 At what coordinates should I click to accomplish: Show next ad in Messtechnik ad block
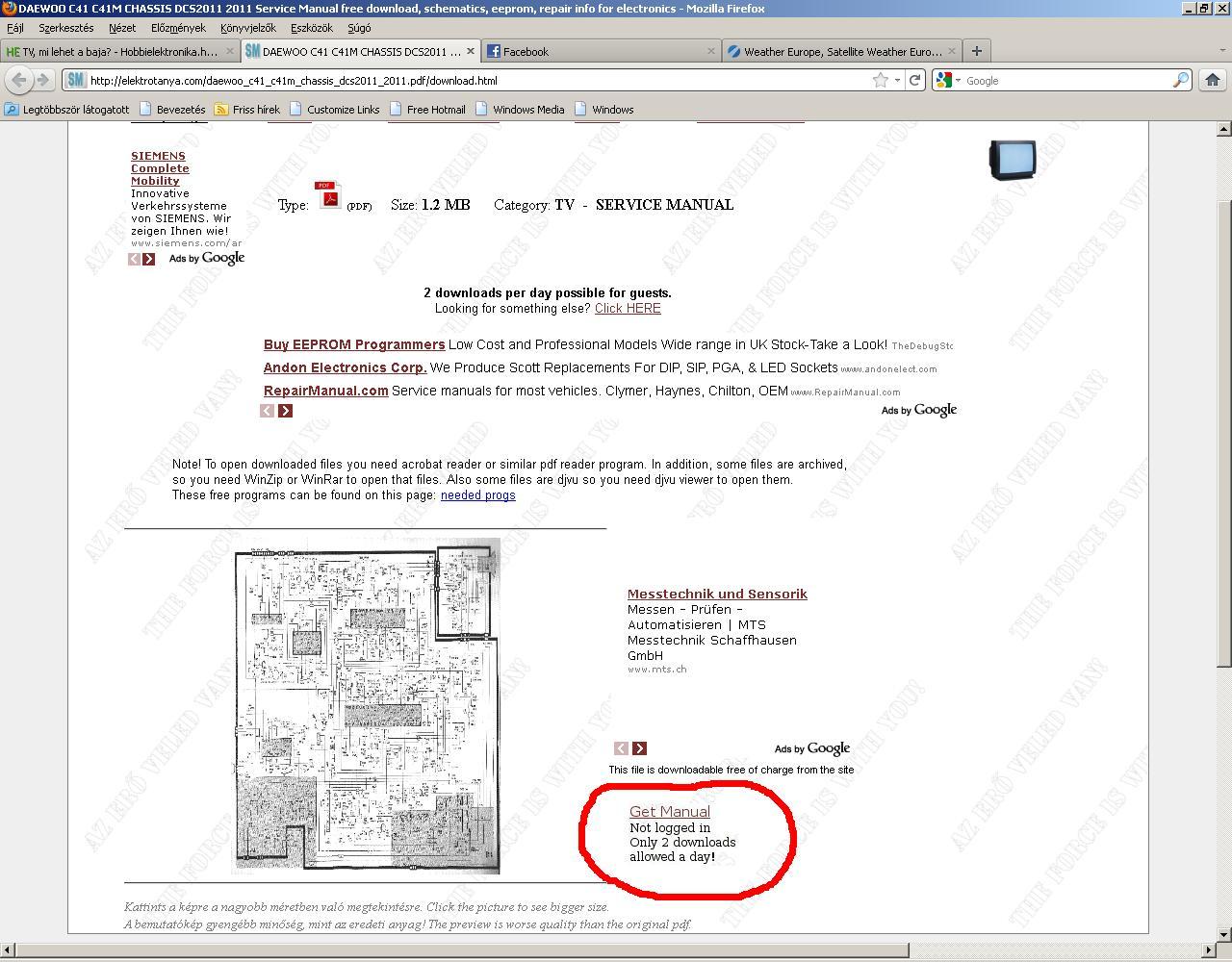[639, 748]
